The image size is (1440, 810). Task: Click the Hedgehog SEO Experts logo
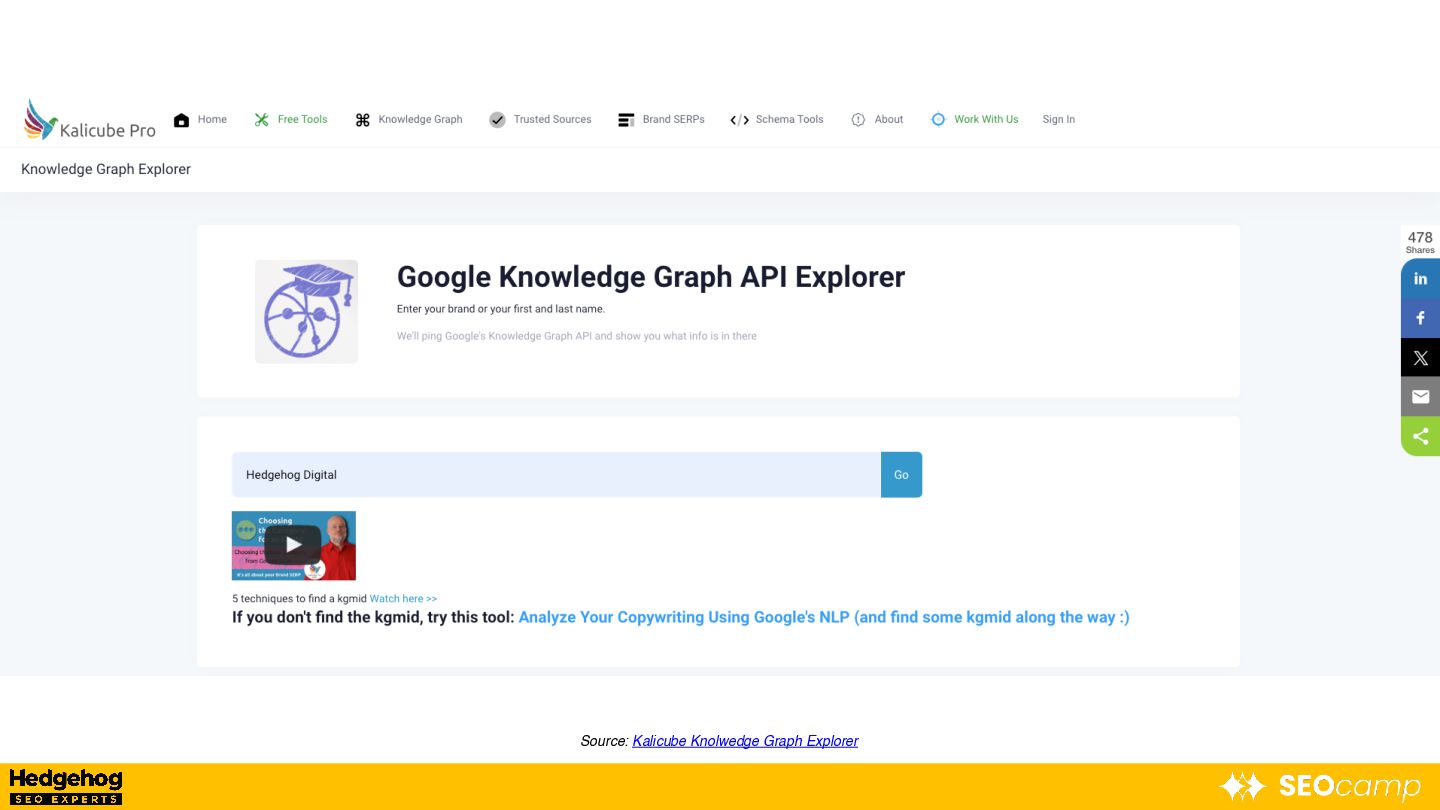coord(66,787)
